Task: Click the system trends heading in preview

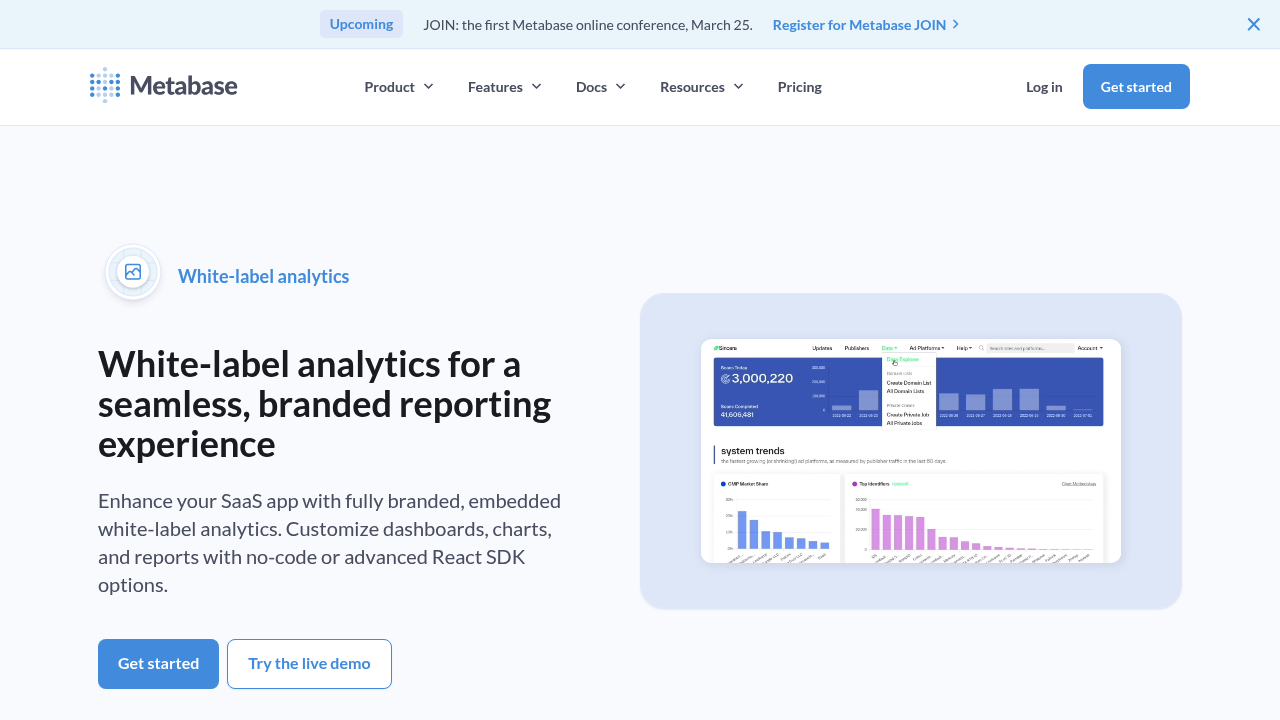Action: tap(753, 451)
